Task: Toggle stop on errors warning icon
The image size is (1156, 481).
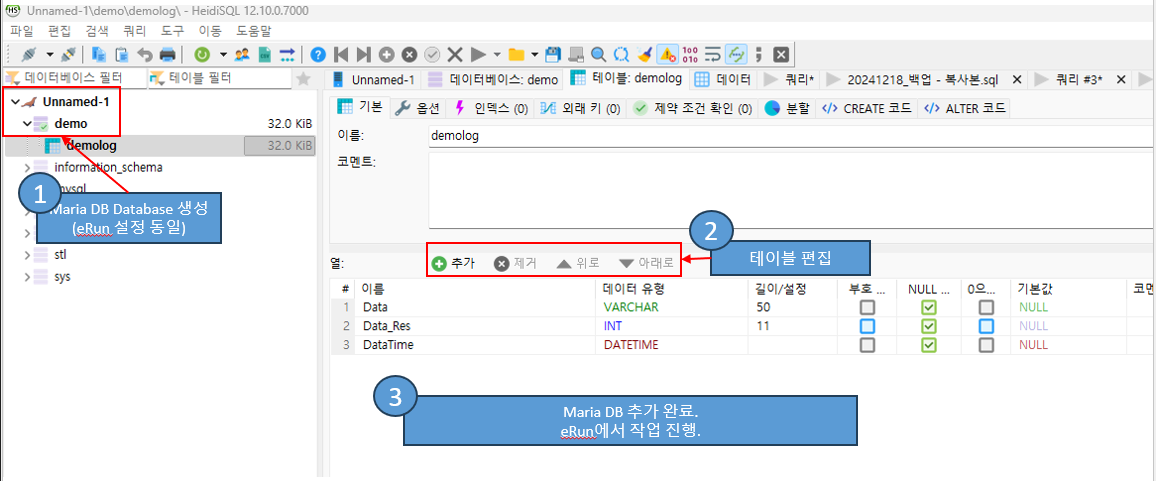Action: [x=667, y=54]
